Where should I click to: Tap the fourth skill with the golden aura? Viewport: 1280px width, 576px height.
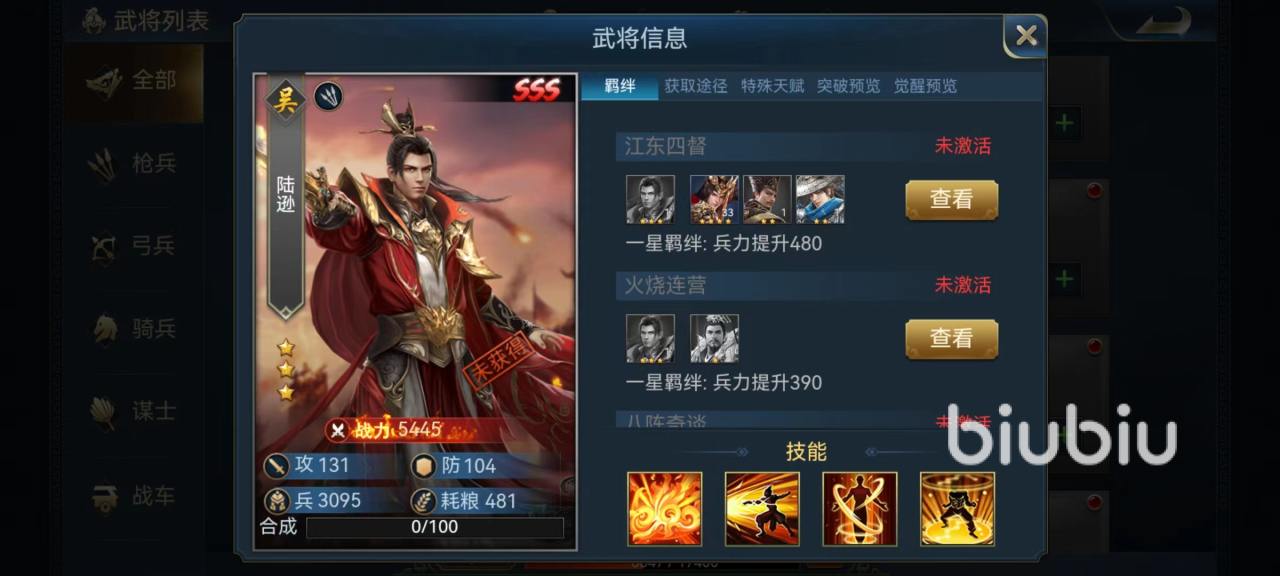coord(958,509)
